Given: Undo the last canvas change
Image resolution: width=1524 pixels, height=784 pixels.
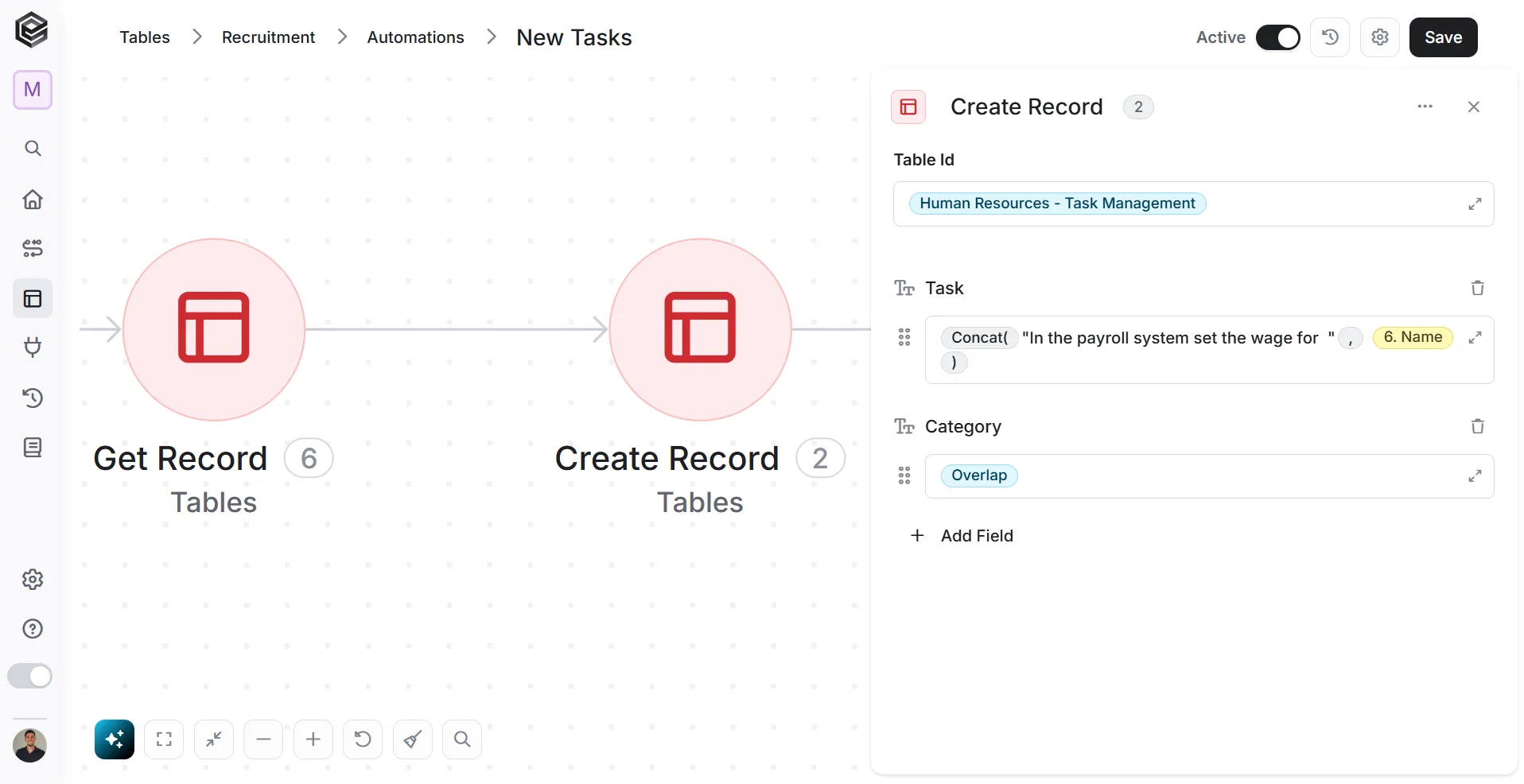Looking at the screenshot, I should (x=363, y=739).
